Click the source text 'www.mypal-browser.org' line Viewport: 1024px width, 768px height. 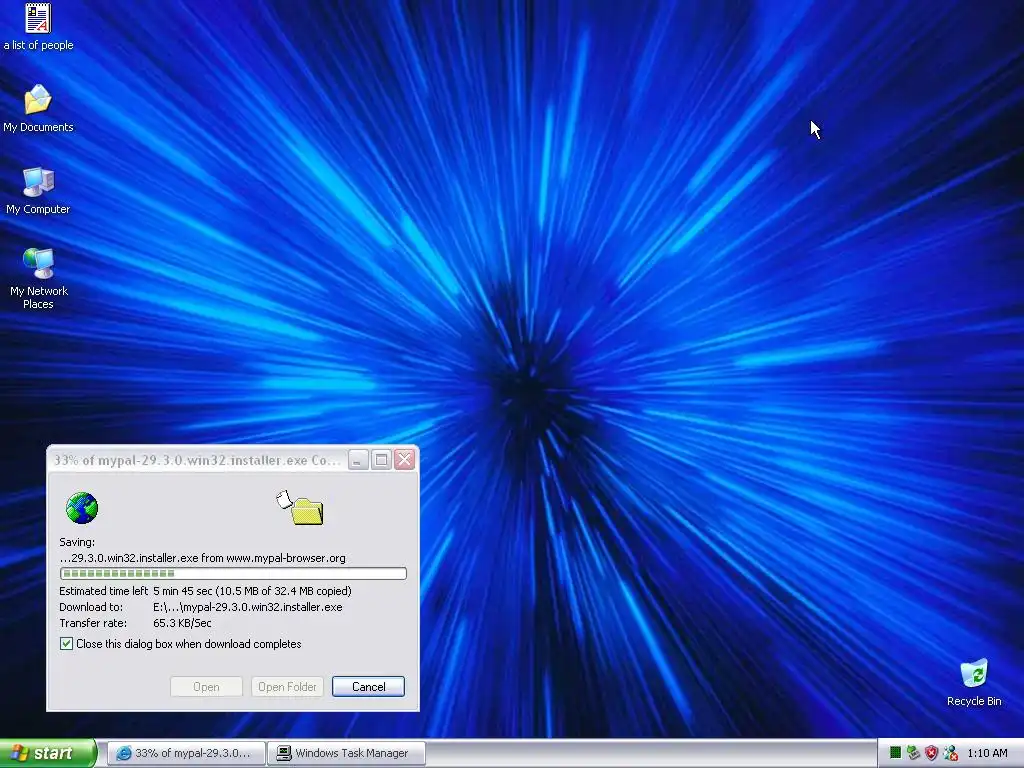[x=202, y=558]
